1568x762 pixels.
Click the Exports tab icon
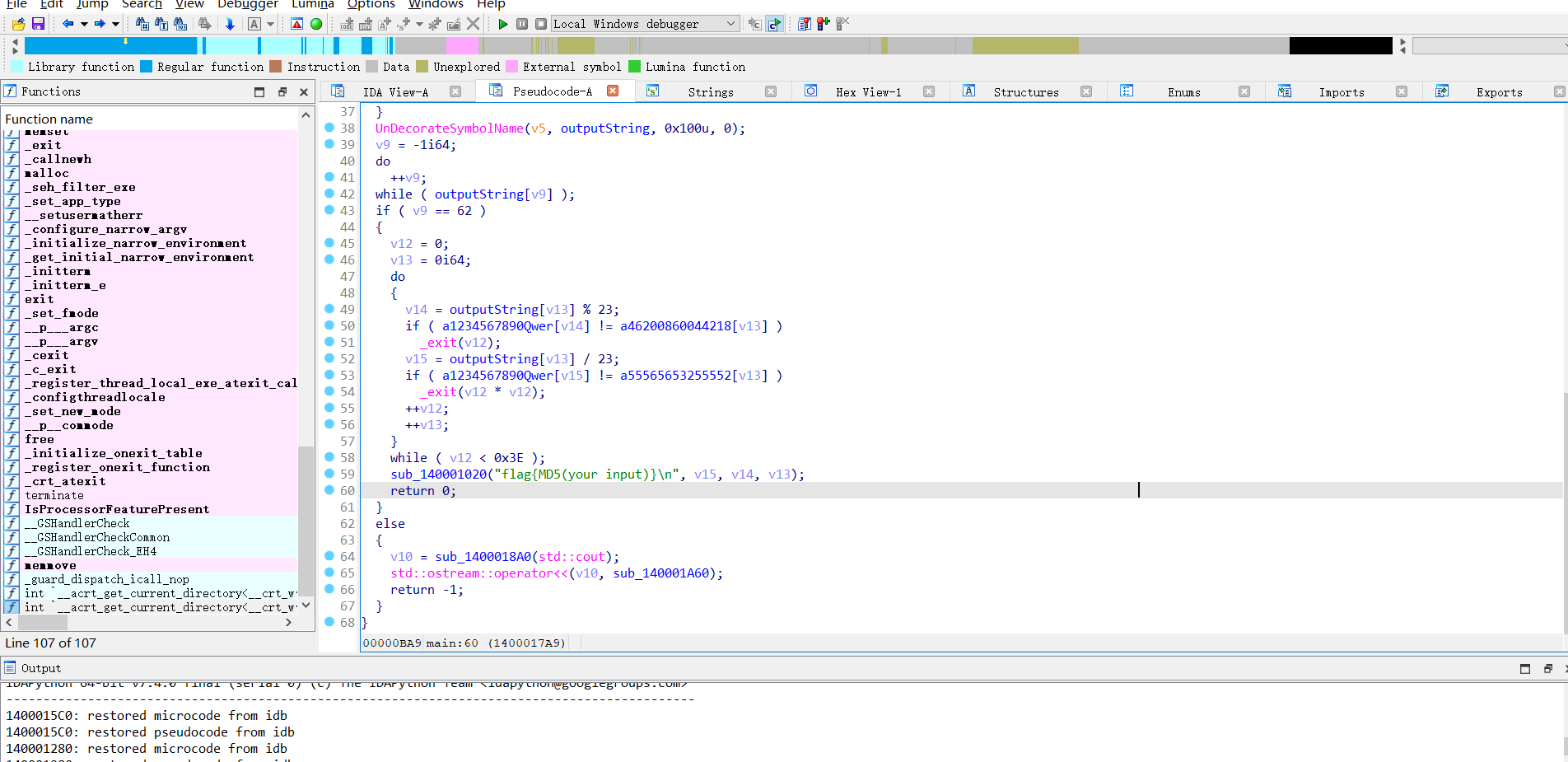click(x=1442, y=91)
